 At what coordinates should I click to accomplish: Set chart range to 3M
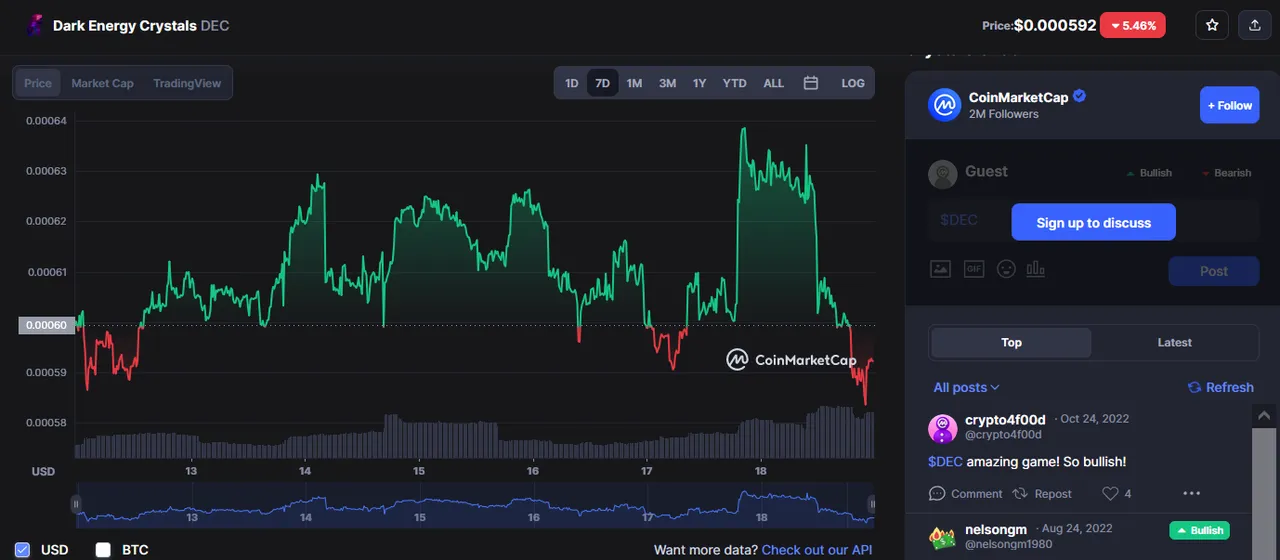[667, 83]
